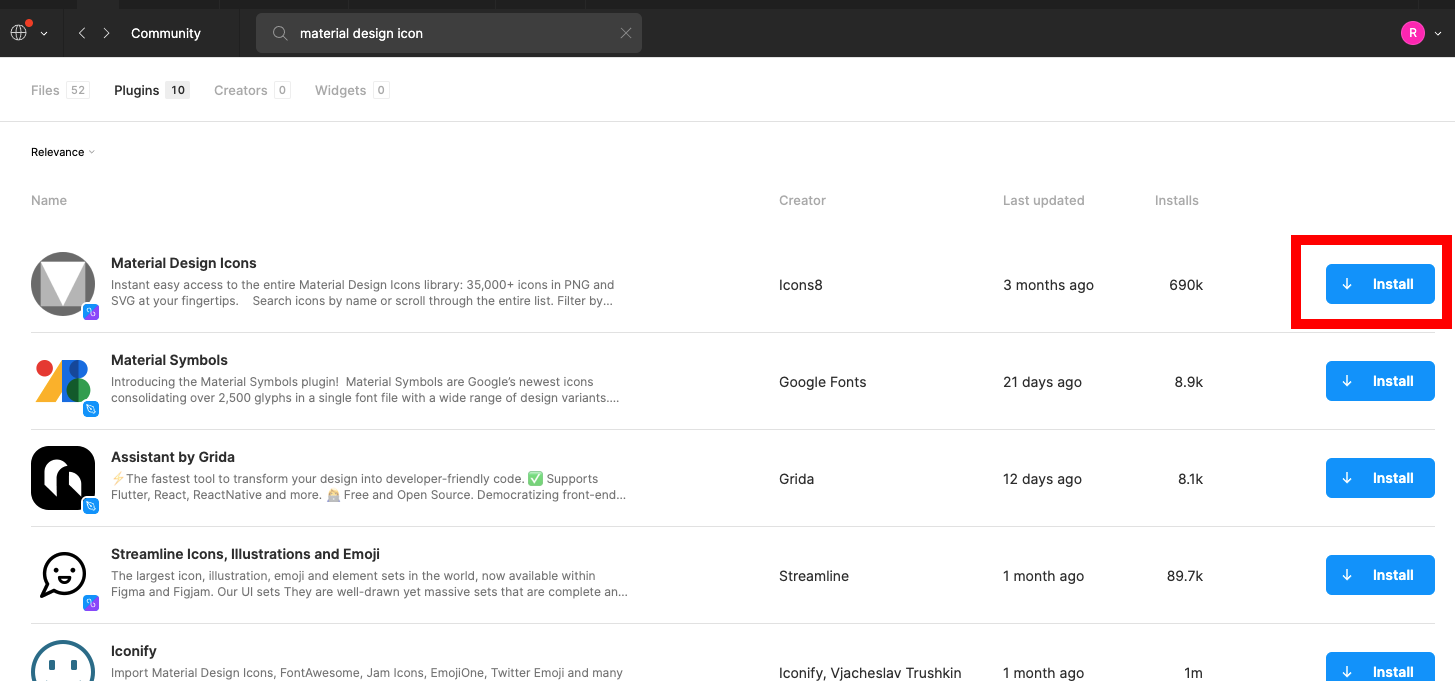Open the Widgets tab

click(x=352, y=90)
